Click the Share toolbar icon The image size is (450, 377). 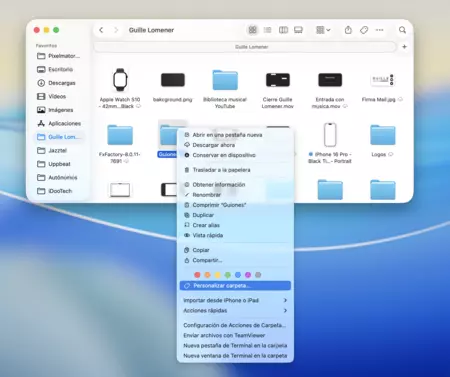click(348, 30)
